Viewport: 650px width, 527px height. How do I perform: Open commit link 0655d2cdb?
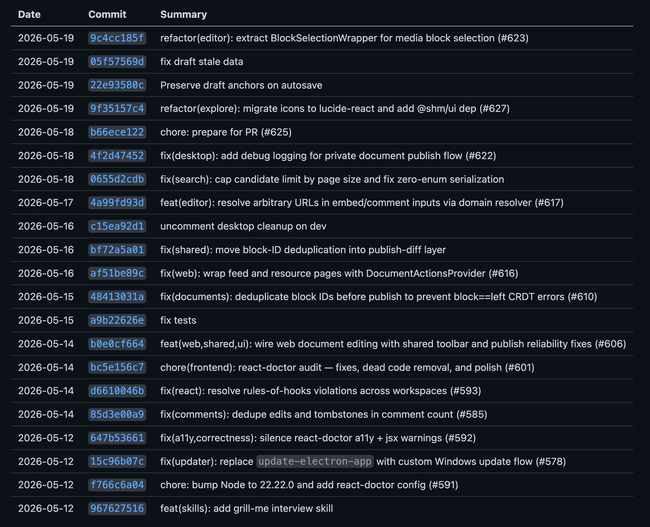tap(117, 179)
